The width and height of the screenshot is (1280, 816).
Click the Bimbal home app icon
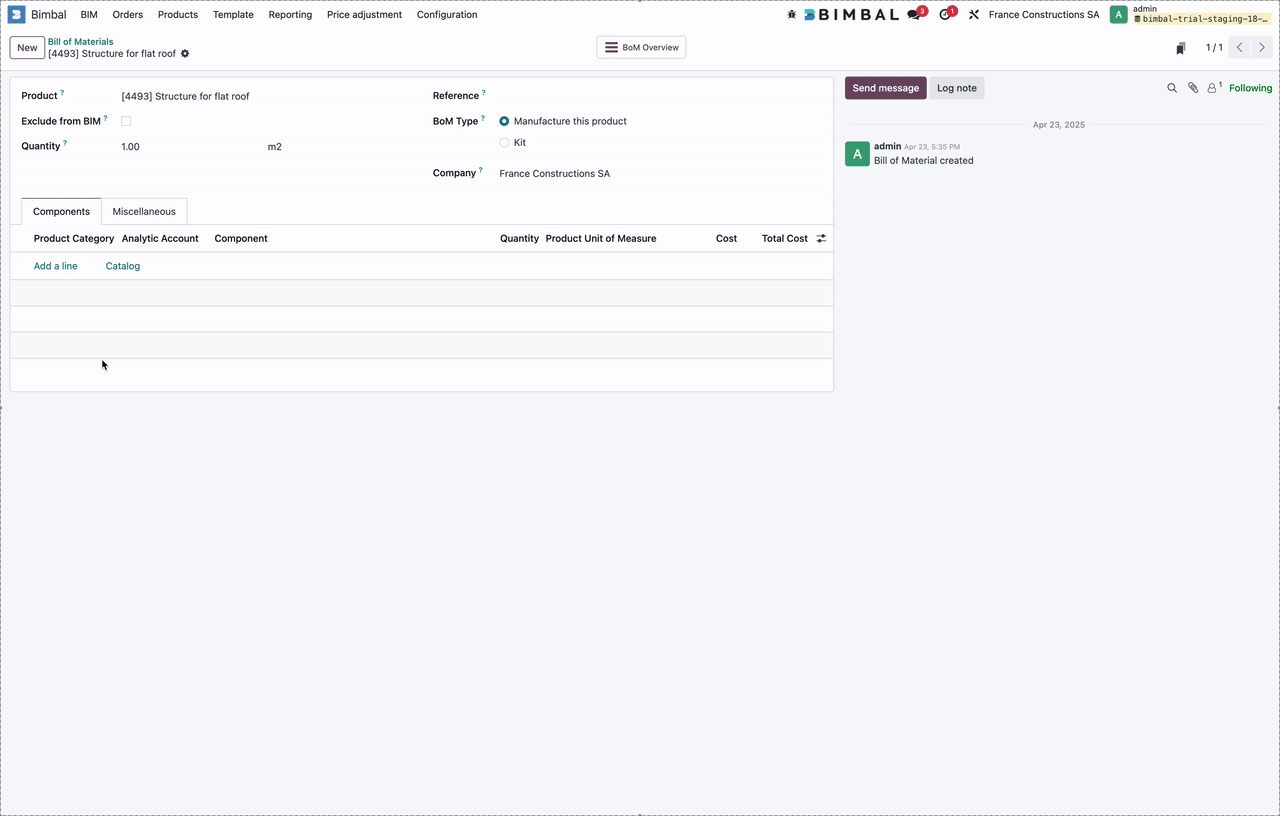click(17, 15)
